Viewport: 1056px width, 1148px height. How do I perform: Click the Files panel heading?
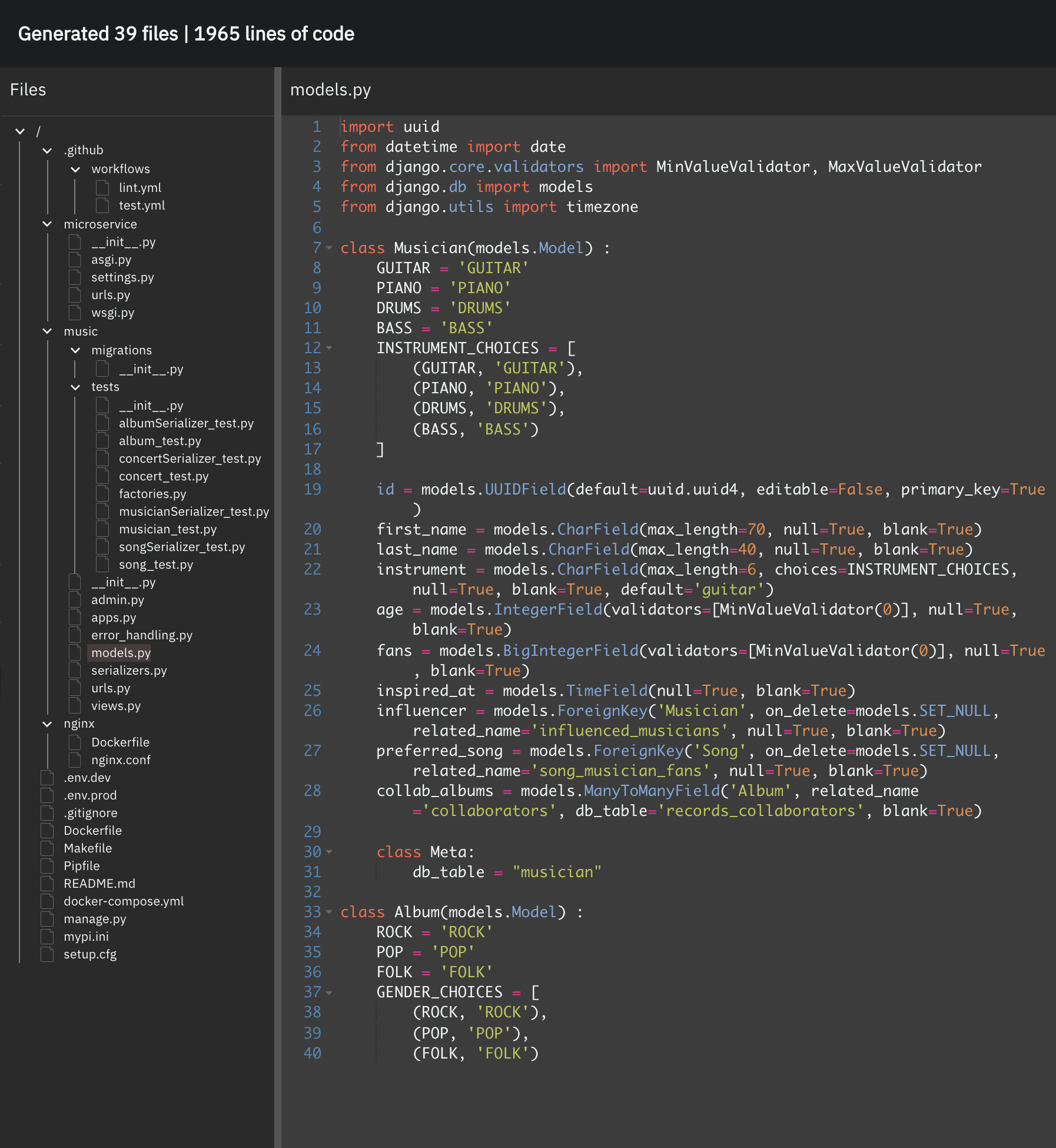pyautogui.click(x=28, y=89)
